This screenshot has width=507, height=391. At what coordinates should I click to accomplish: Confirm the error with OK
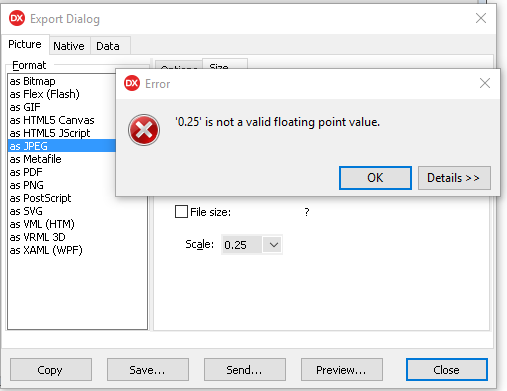click(x=375, y=178)
